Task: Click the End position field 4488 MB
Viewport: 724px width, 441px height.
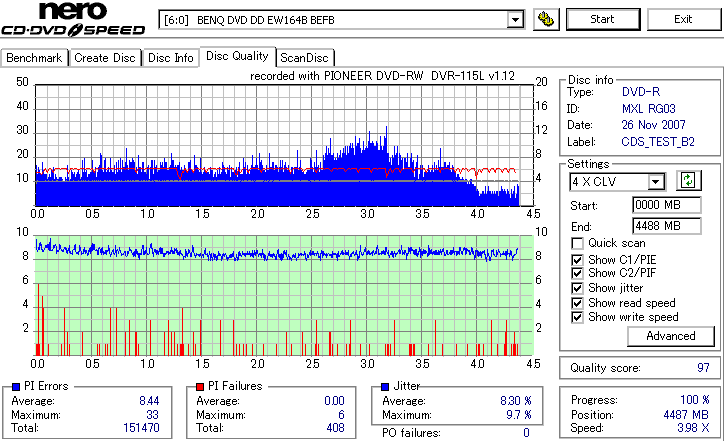Action: tap(666, 226)
